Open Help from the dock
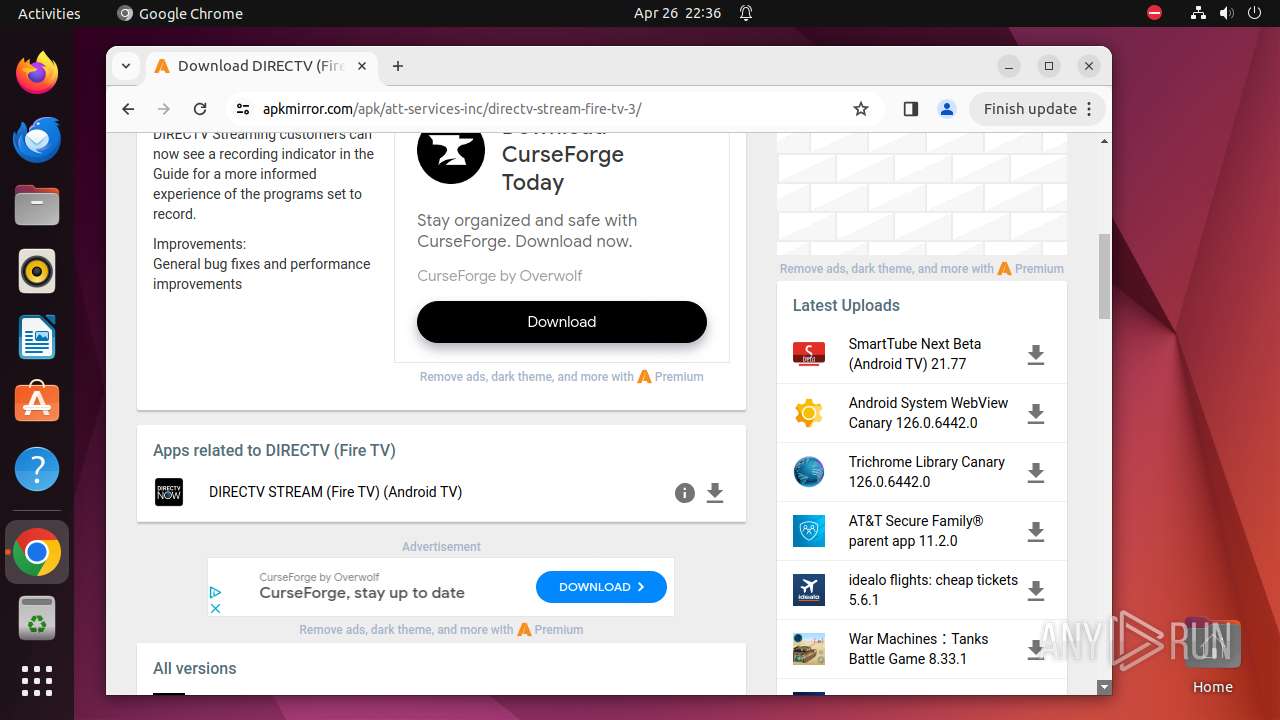 click(37, 469)
